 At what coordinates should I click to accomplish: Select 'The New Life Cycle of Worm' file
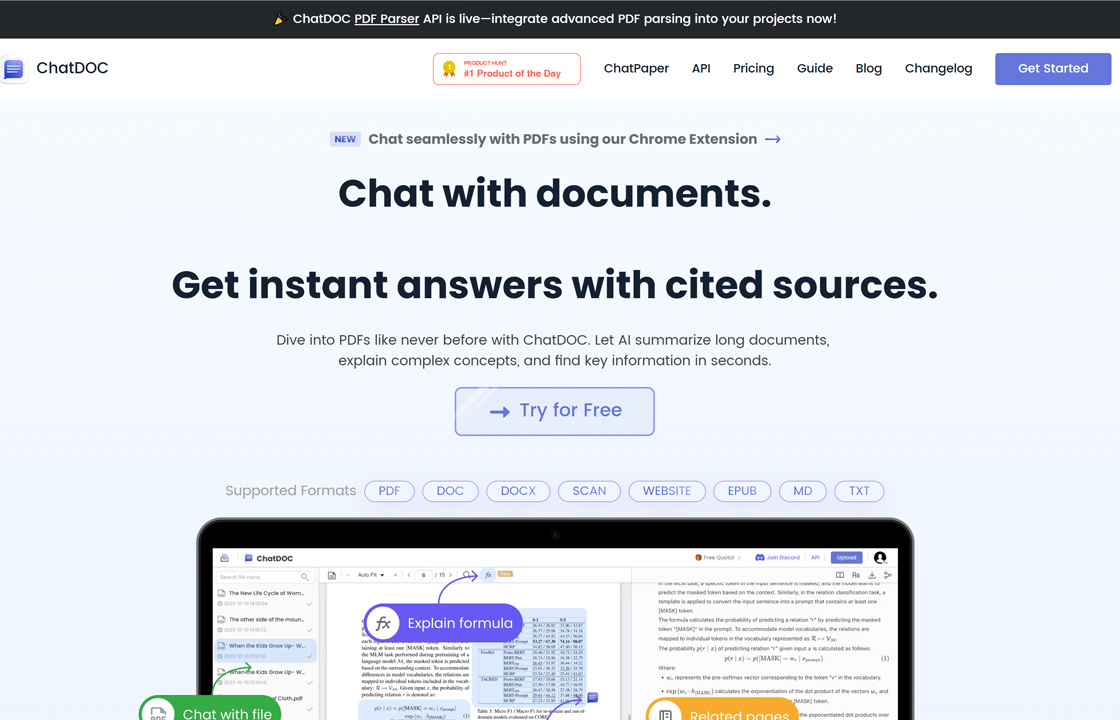(x=266, y=598)
